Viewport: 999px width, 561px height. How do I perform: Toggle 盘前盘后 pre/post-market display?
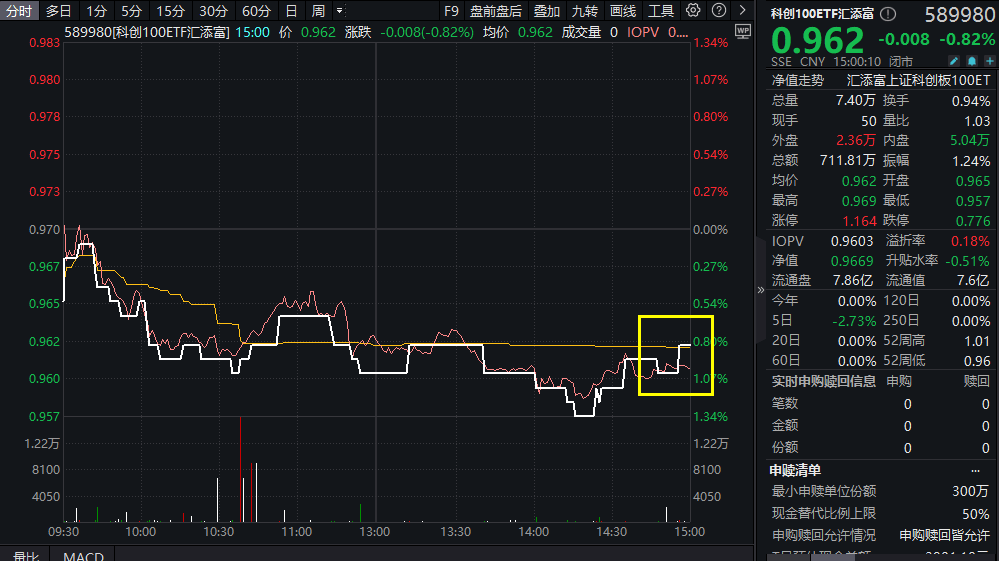pyautogui.click(x=496, y=11)
